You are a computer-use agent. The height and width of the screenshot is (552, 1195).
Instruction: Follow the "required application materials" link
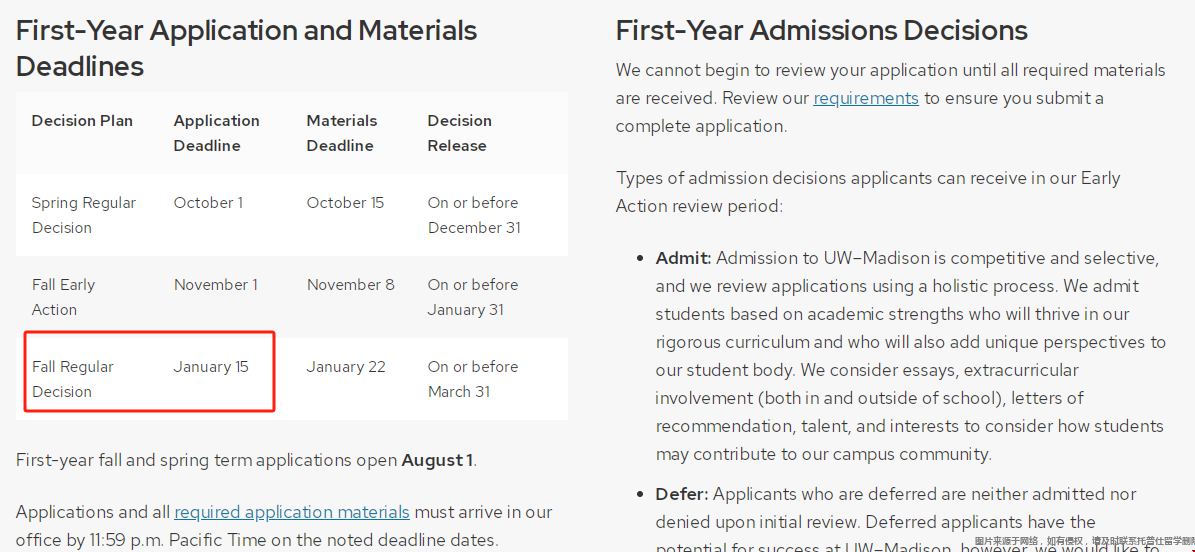292,512
